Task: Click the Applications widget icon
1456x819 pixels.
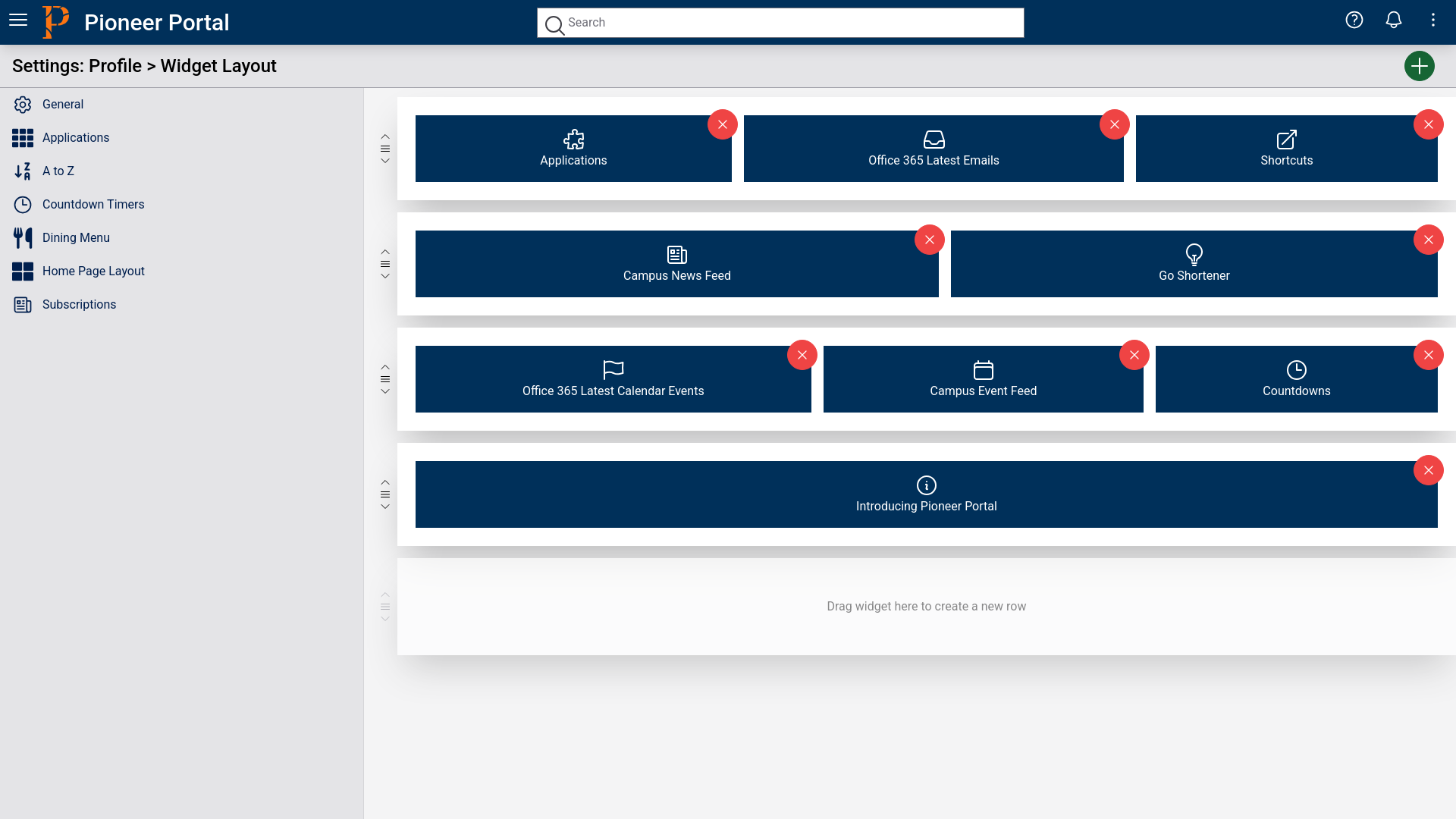Action: (x=573, y=139)
